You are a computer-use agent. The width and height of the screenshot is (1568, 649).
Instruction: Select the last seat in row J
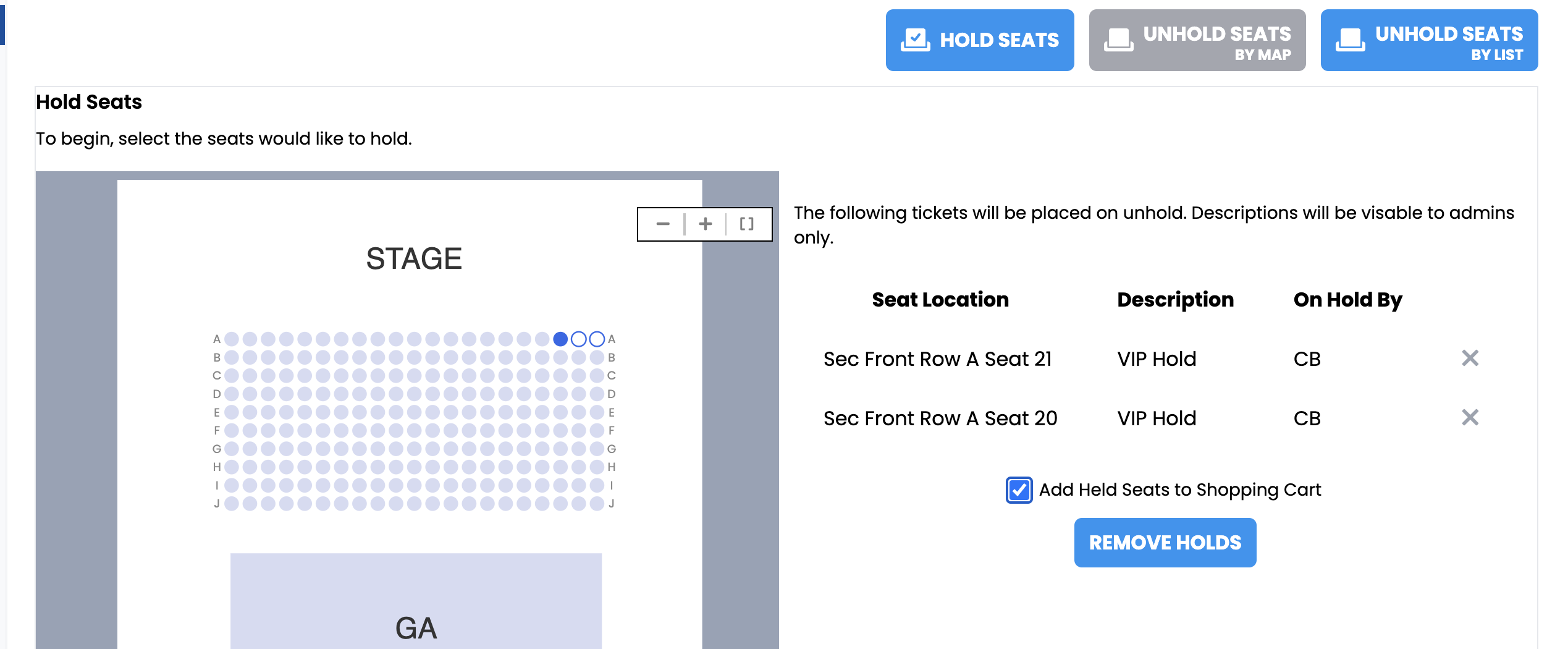point(597,504)
